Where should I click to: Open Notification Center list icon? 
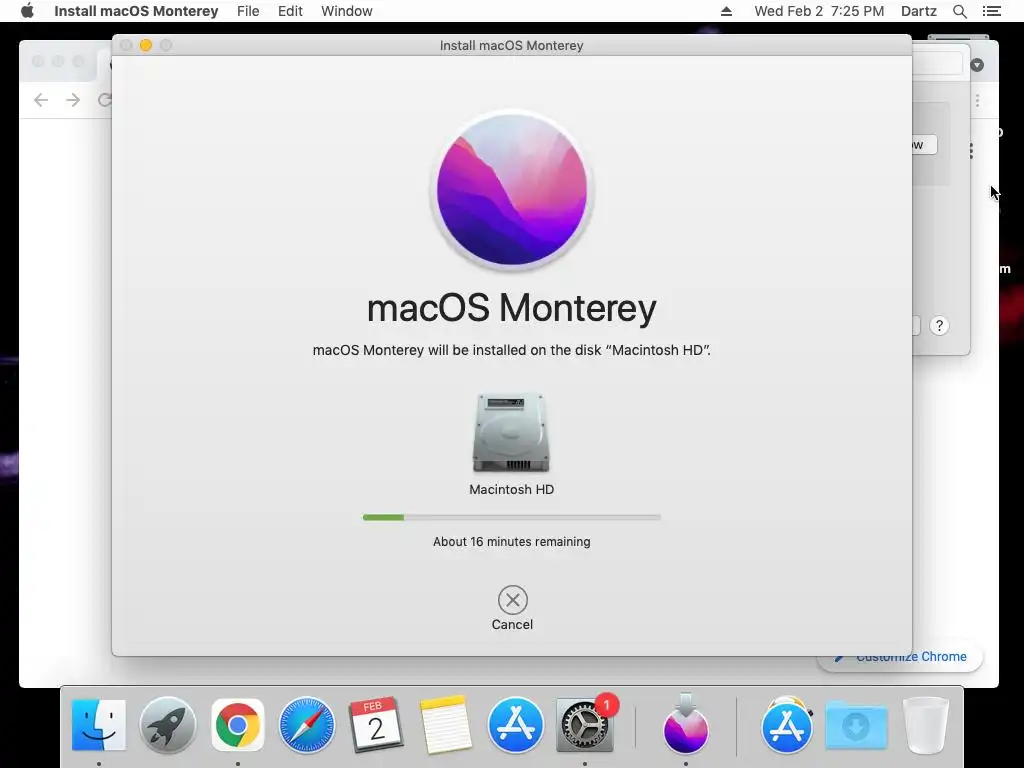[991, 11]
